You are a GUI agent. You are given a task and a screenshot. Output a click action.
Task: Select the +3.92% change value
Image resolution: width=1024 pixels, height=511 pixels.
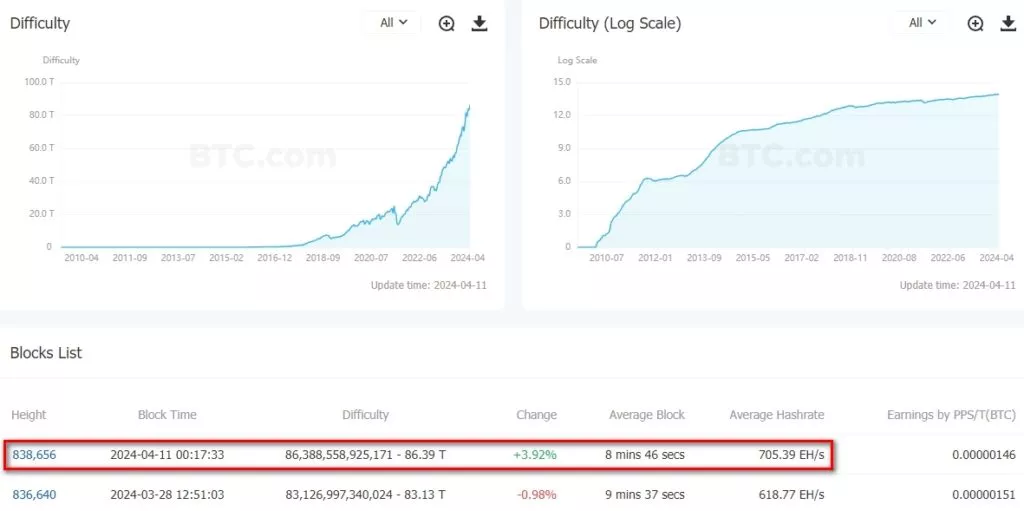pos(537,454)
